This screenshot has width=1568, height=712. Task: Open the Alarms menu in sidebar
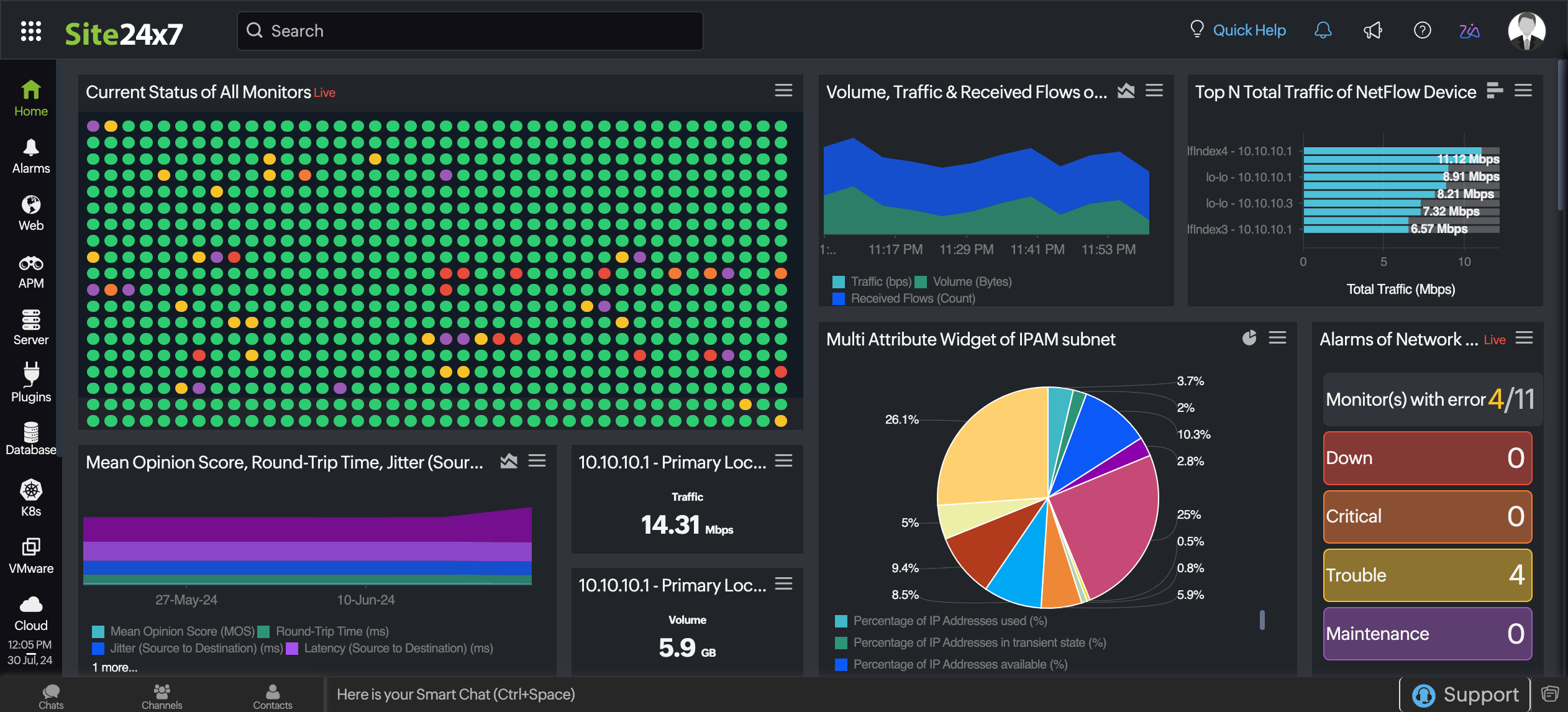click(x=31, y=157)
